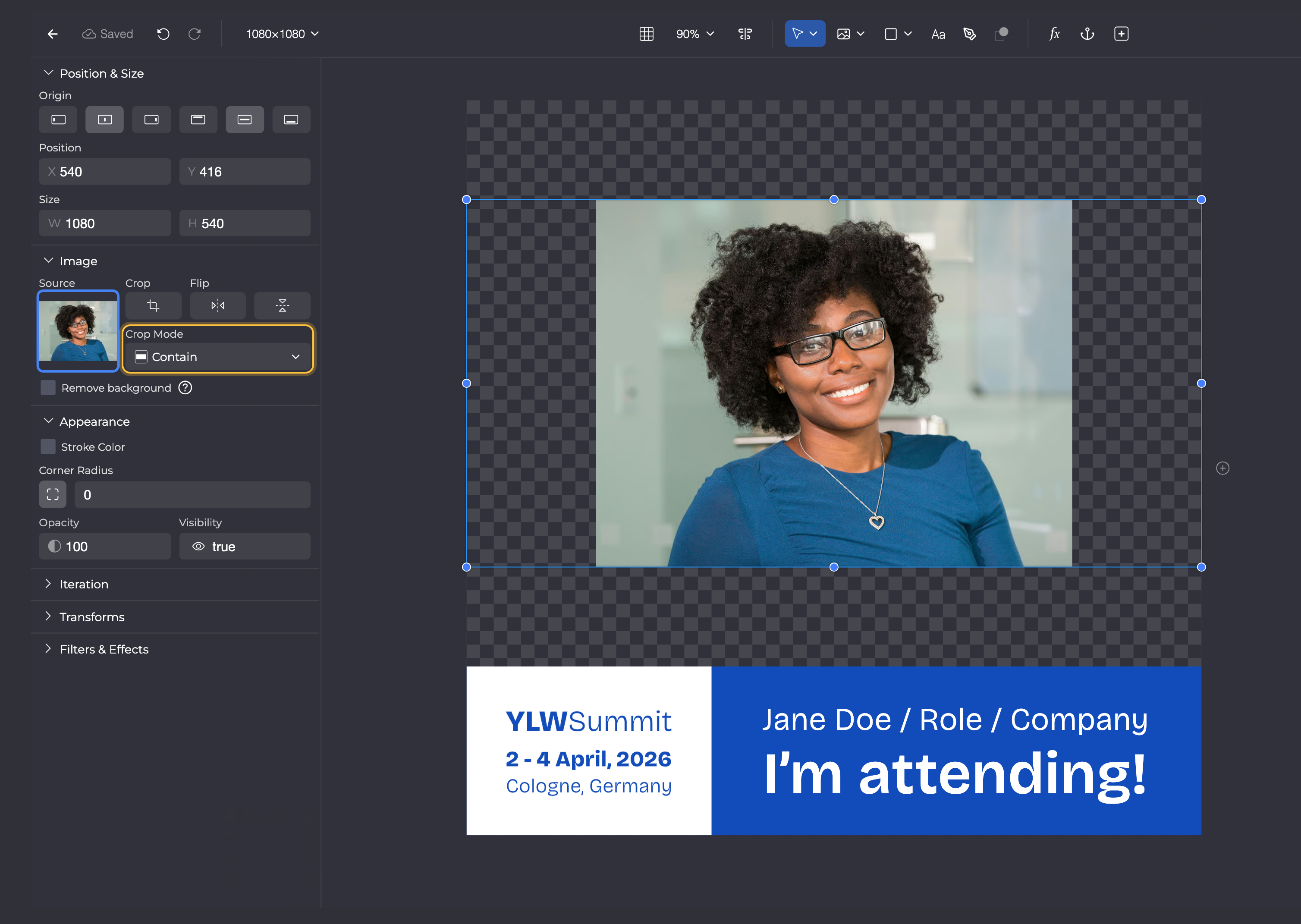Image resolution: width=1301 pixels, height=924 pixels.
Task: Open the 90% zoom dropdown
Action: [x=694, y=34]
